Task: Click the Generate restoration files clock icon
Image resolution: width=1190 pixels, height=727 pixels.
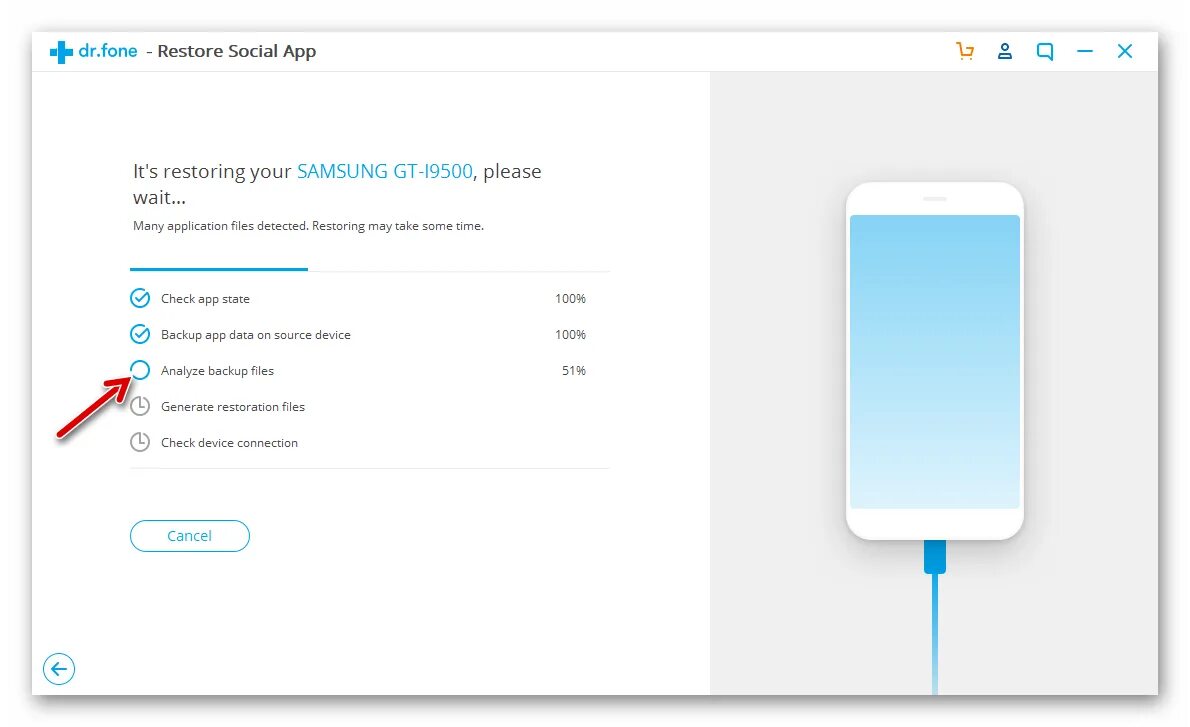Action: (x=140, y=406)
